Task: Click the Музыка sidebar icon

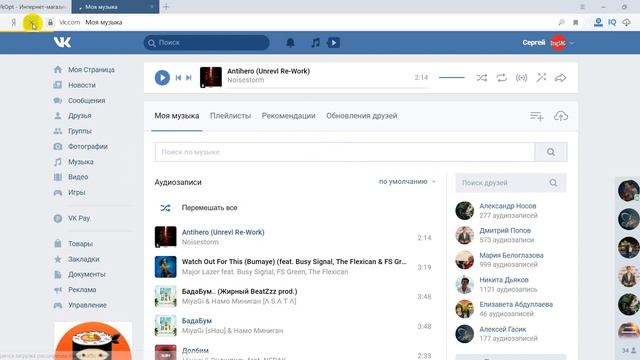Action: pyautogui.click(x=58, y=162)
